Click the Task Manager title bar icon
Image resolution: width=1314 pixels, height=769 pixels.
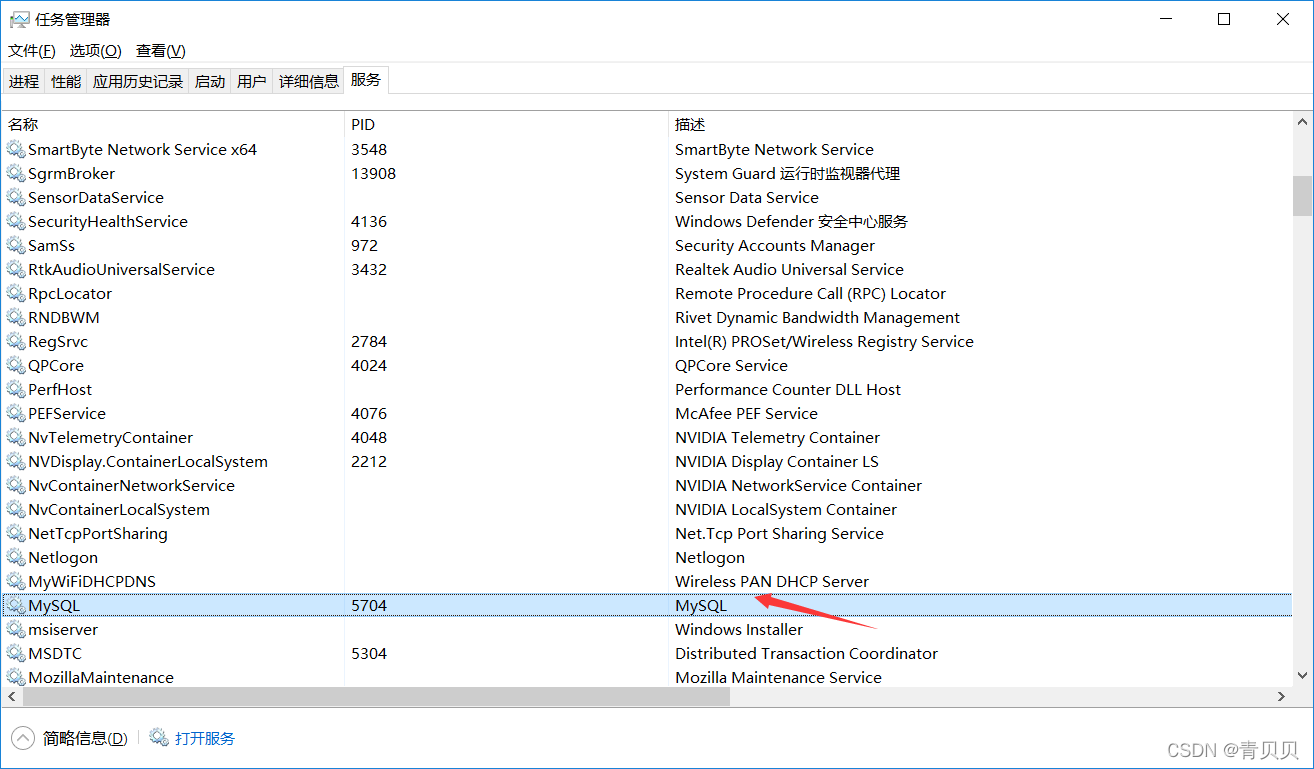19,19
